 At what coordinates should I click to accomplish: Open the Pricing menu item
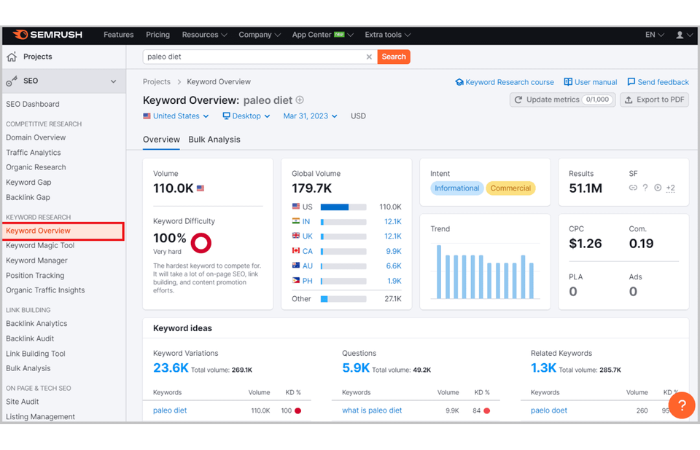point(158,35)
